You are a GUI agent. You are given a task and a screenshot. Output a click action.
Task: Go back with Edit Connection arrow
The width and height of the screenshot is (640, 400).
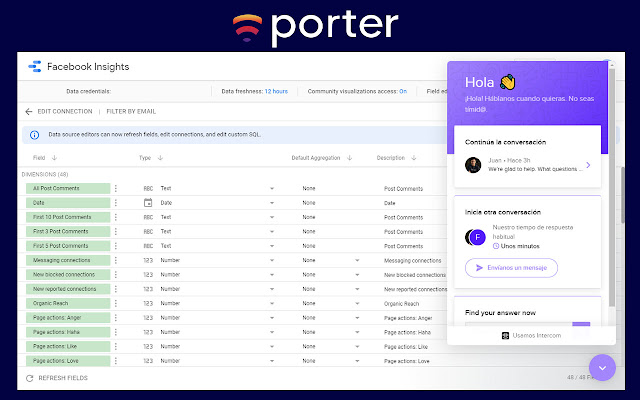pos(29,111)
